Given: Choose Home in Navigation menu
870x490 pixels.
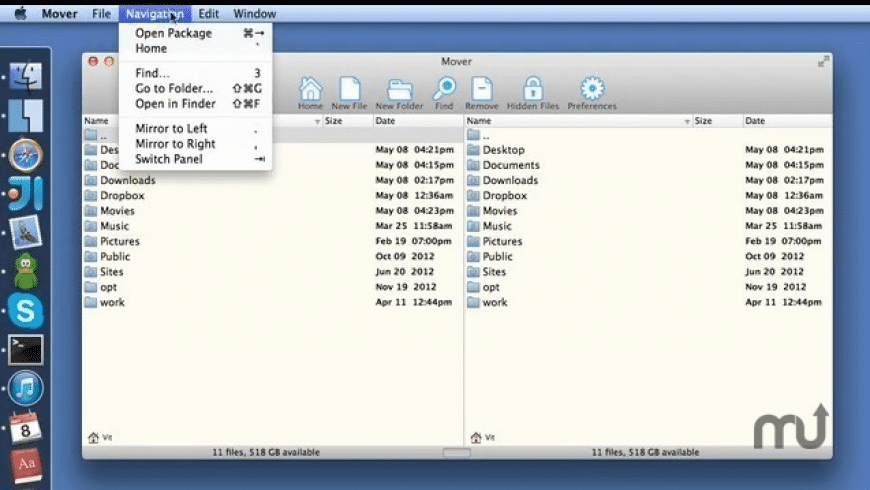Looking at the screenshot, I should [195, 48].
